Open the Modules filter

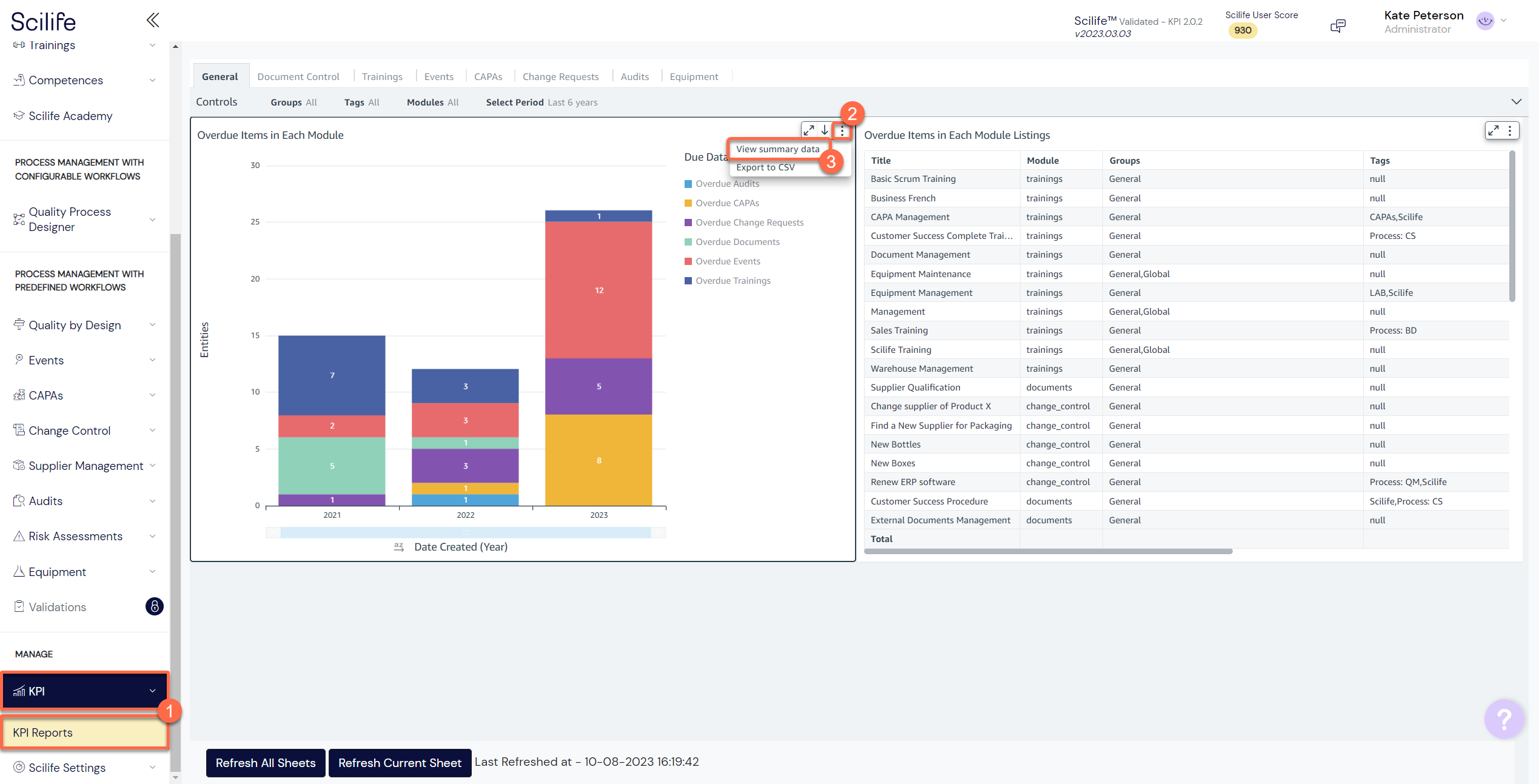432,102
